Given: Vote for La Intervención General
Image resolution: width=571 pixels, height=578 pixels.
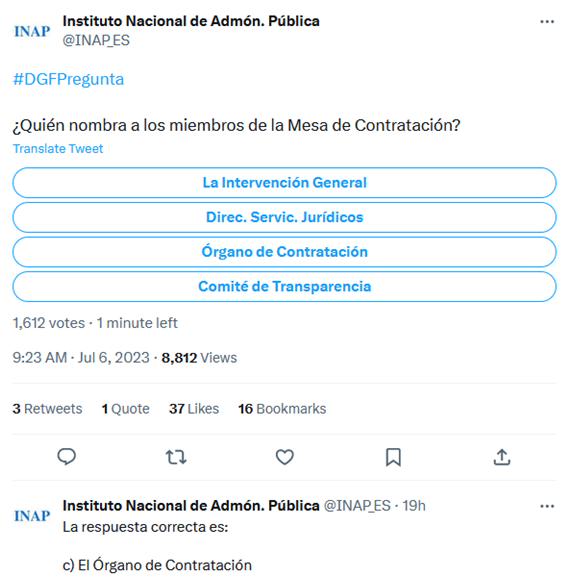Looking at the screenshot, I should 284,183.
